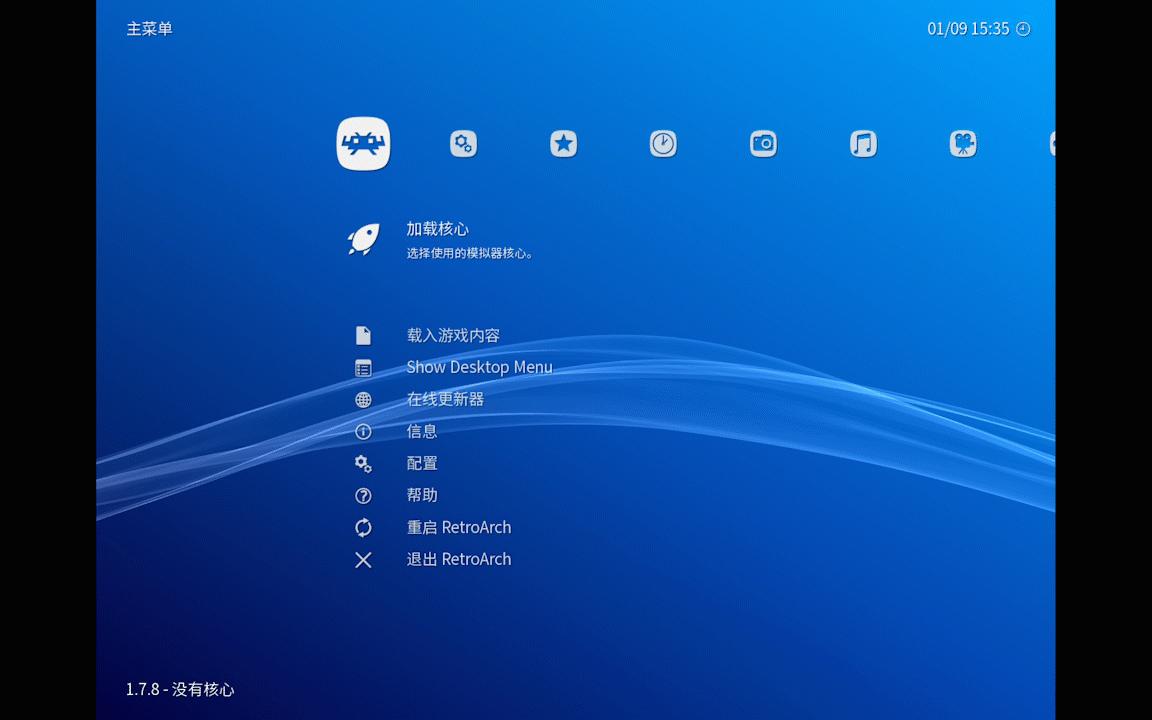
Task: Open the 配置 menu item
Action: (x=420, y=463)
